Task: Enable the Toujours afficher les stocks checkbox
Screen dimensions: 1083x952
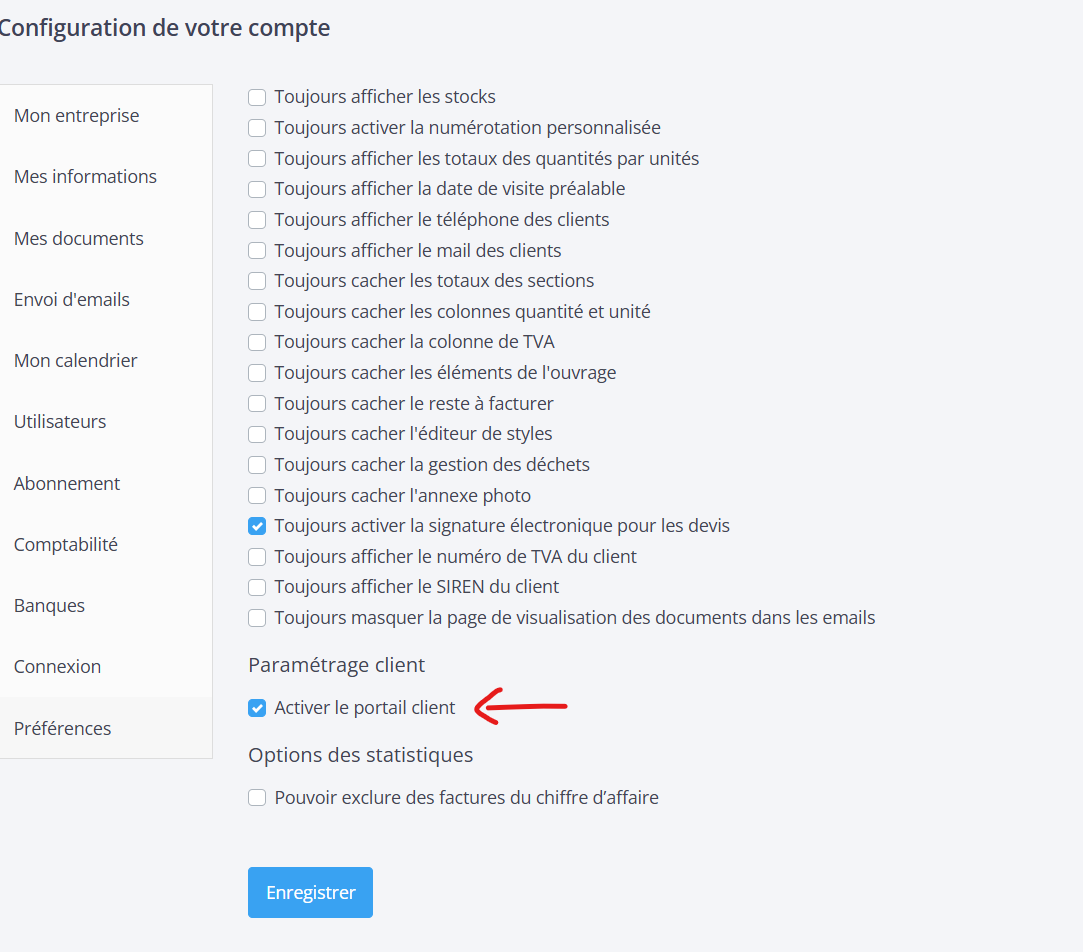Action: coord(257,97)
